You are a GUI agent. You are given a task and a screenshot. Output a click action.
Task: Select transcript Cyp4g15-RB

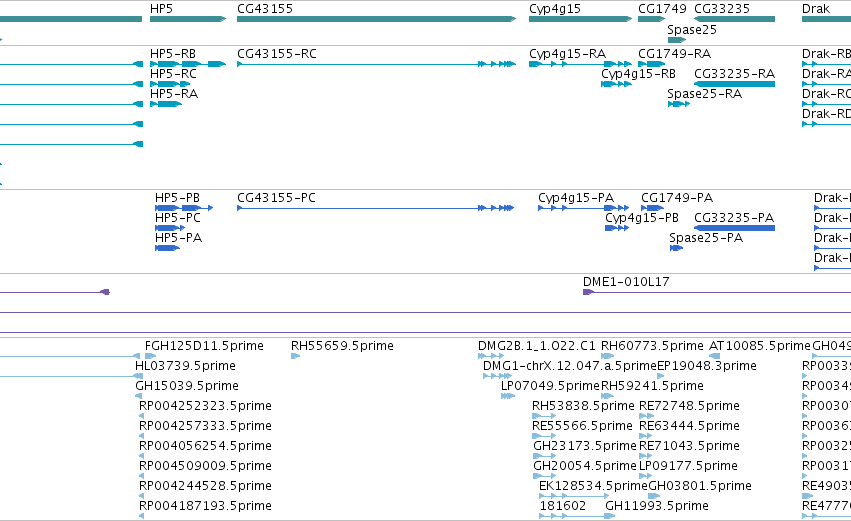click(x=617, y=84)
